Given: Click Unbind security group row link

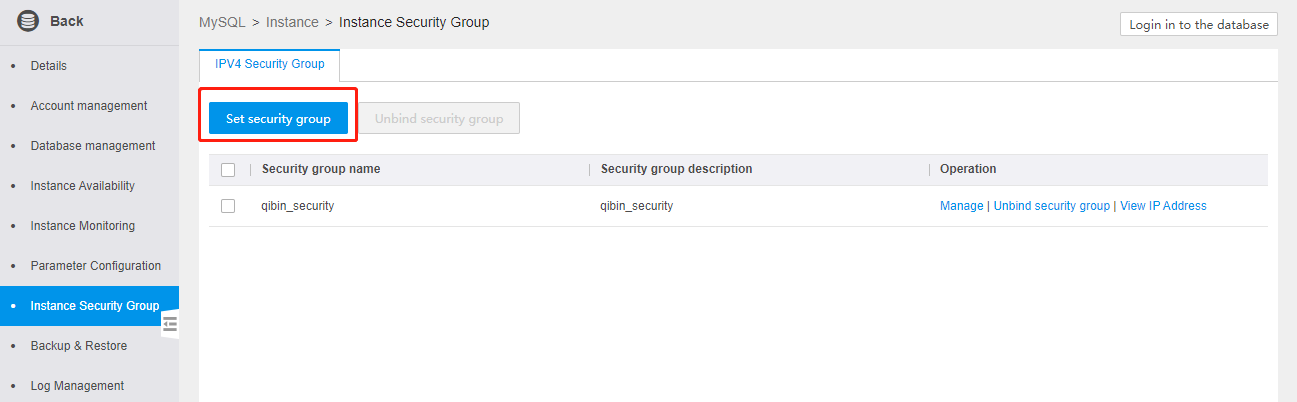Looking at the screenshot, I should (x=1051, y=206).
